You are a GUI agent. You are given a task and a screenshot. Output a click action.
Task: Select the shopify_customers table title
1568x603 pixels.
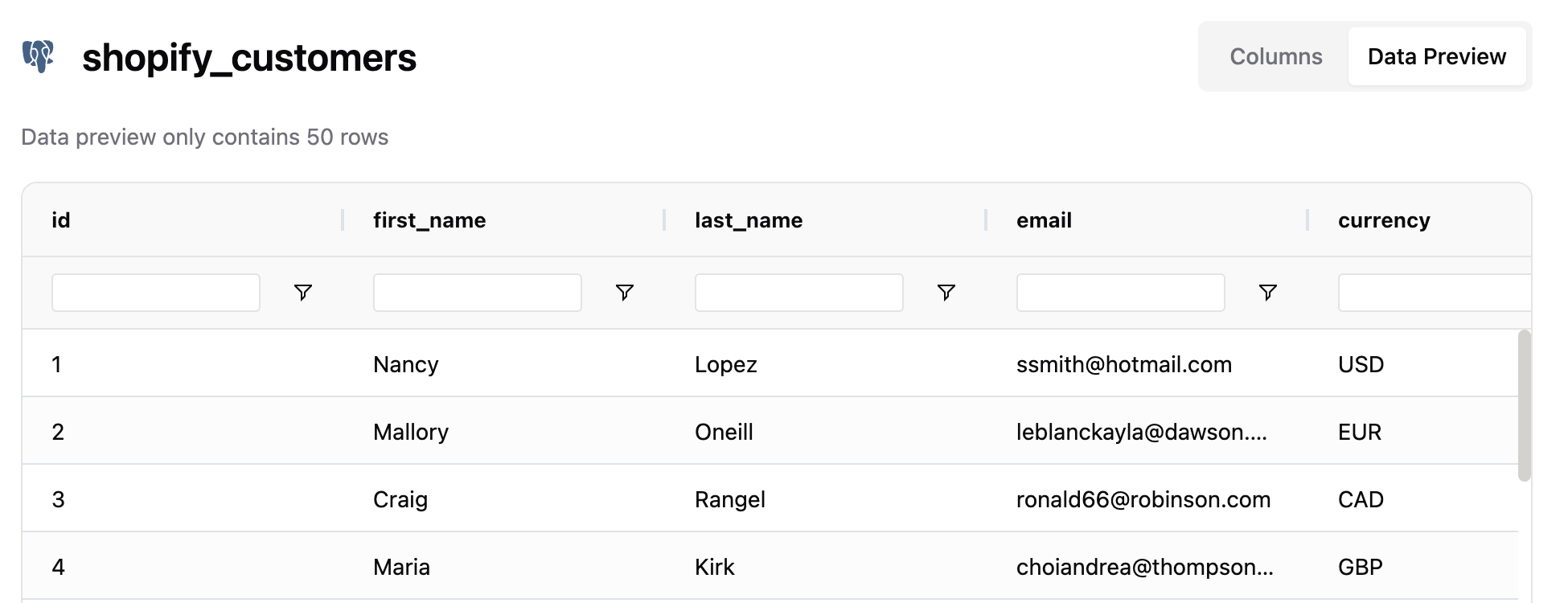click(249, 58)
